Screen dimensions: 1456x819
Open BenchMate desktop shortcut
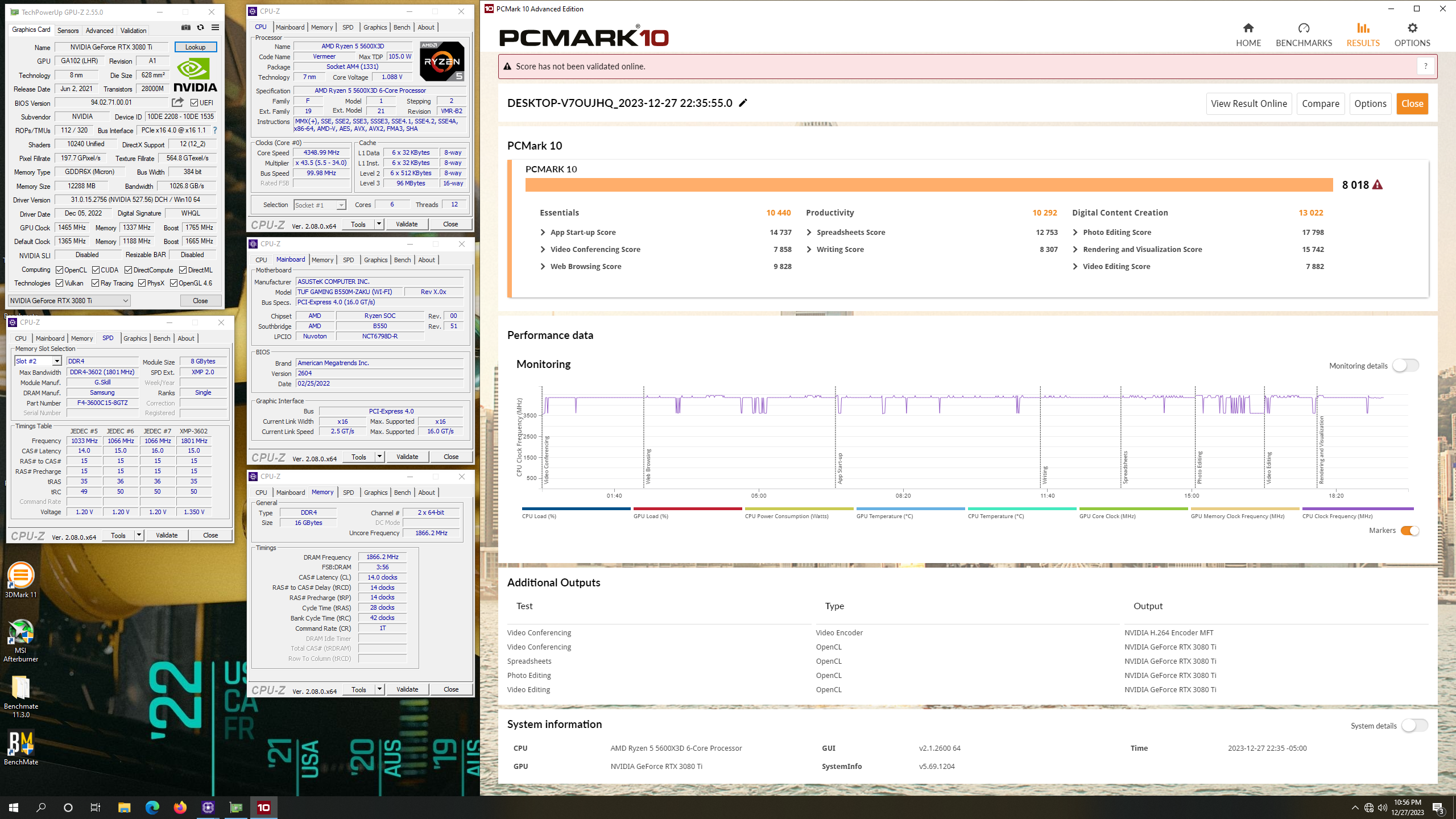point(21,748)
